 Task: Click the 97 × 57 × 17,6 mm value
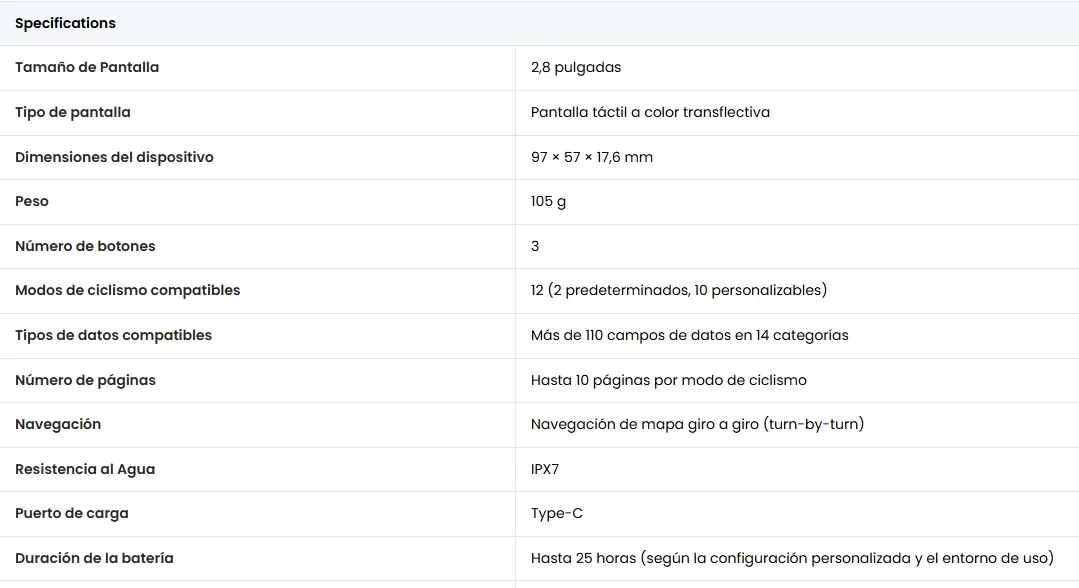[592, 157]
